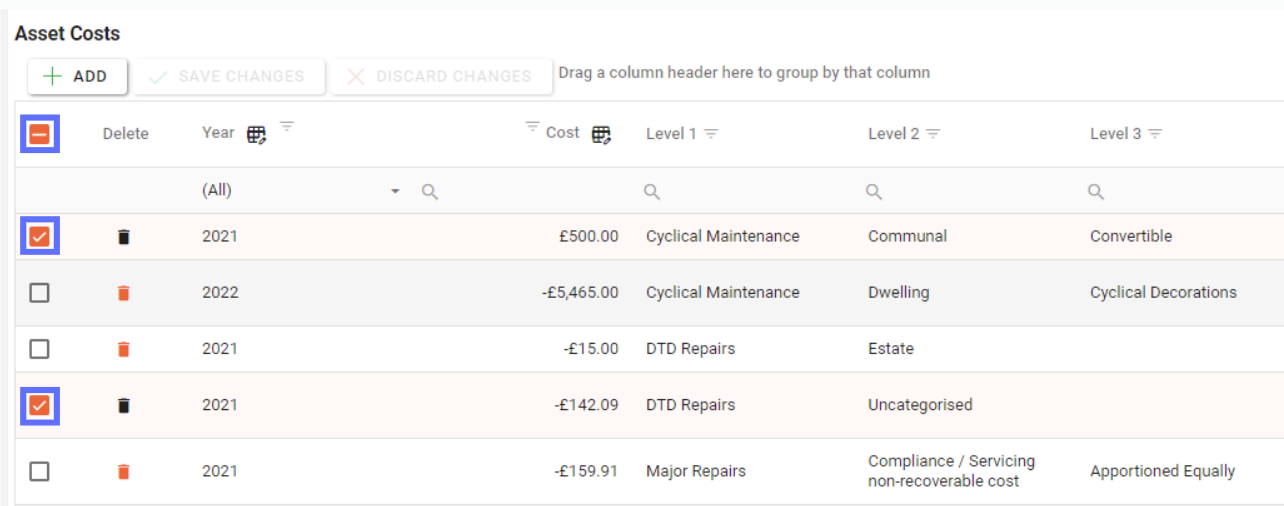Open the Level 2 column filter icon
Image resolution: width=1284 pixels, height=506 pixels.
click(933, 134)
